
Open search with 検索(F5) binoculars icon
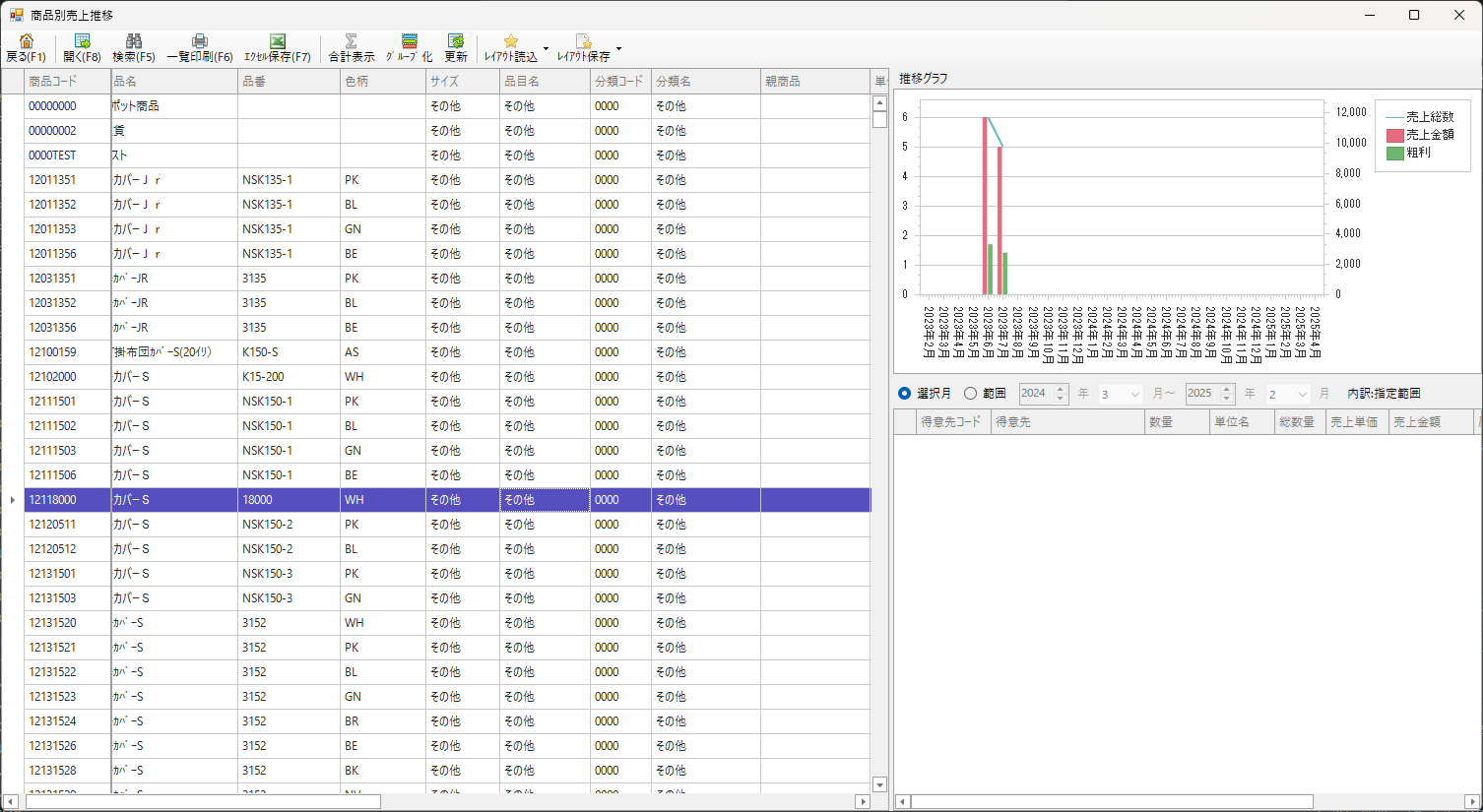133,41
